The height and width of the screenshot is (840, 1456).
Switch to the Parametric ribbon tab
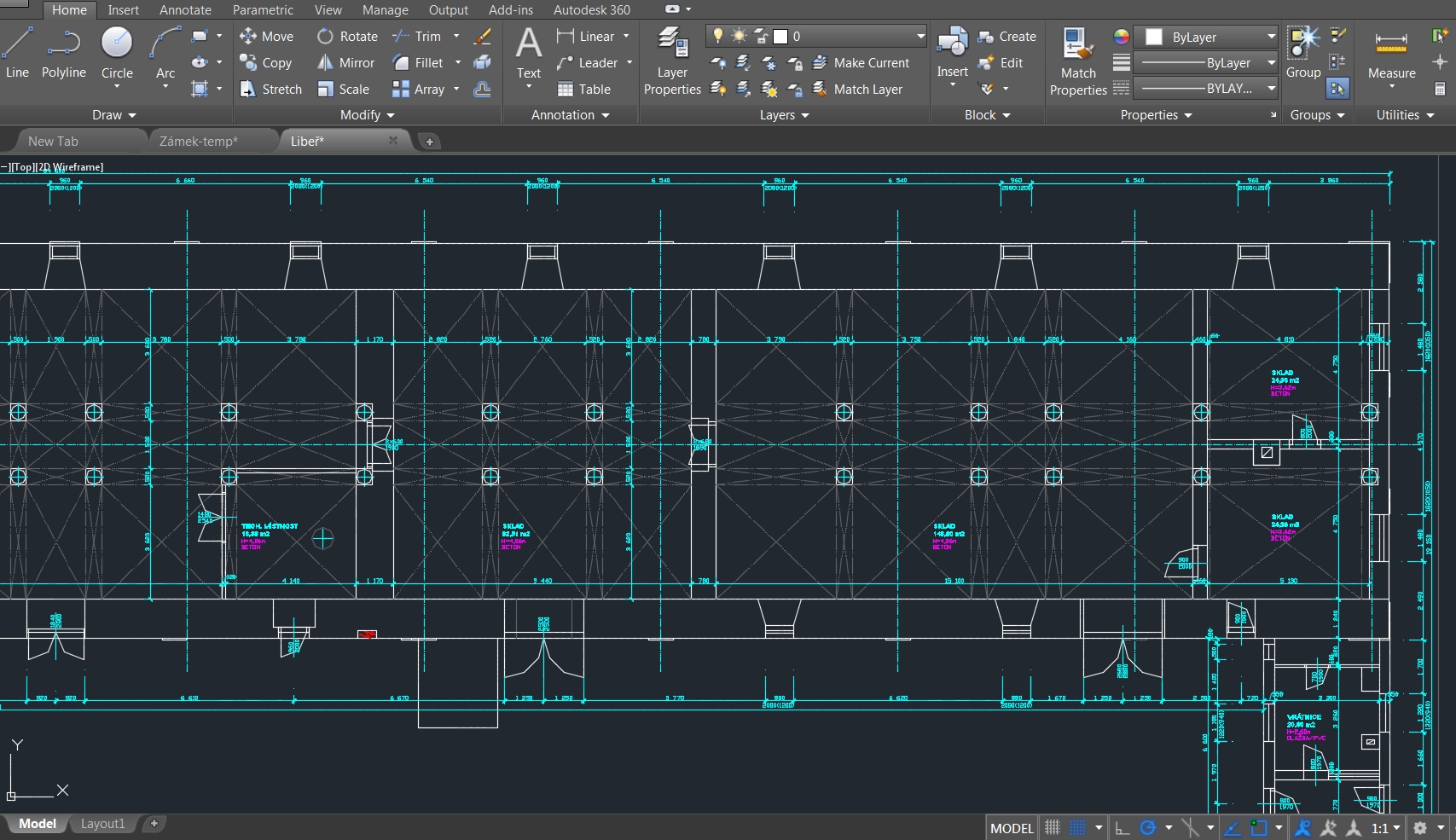263,9
